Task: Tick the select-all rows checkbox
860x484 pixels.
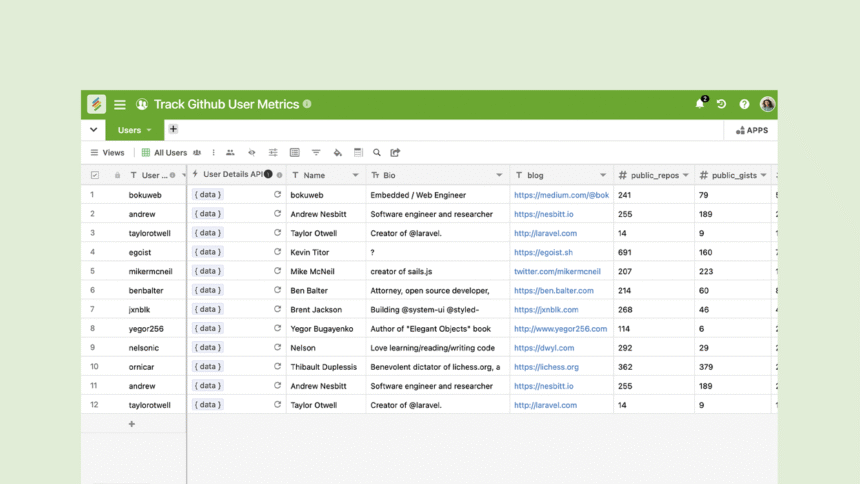Action: [x=95, y=175]
